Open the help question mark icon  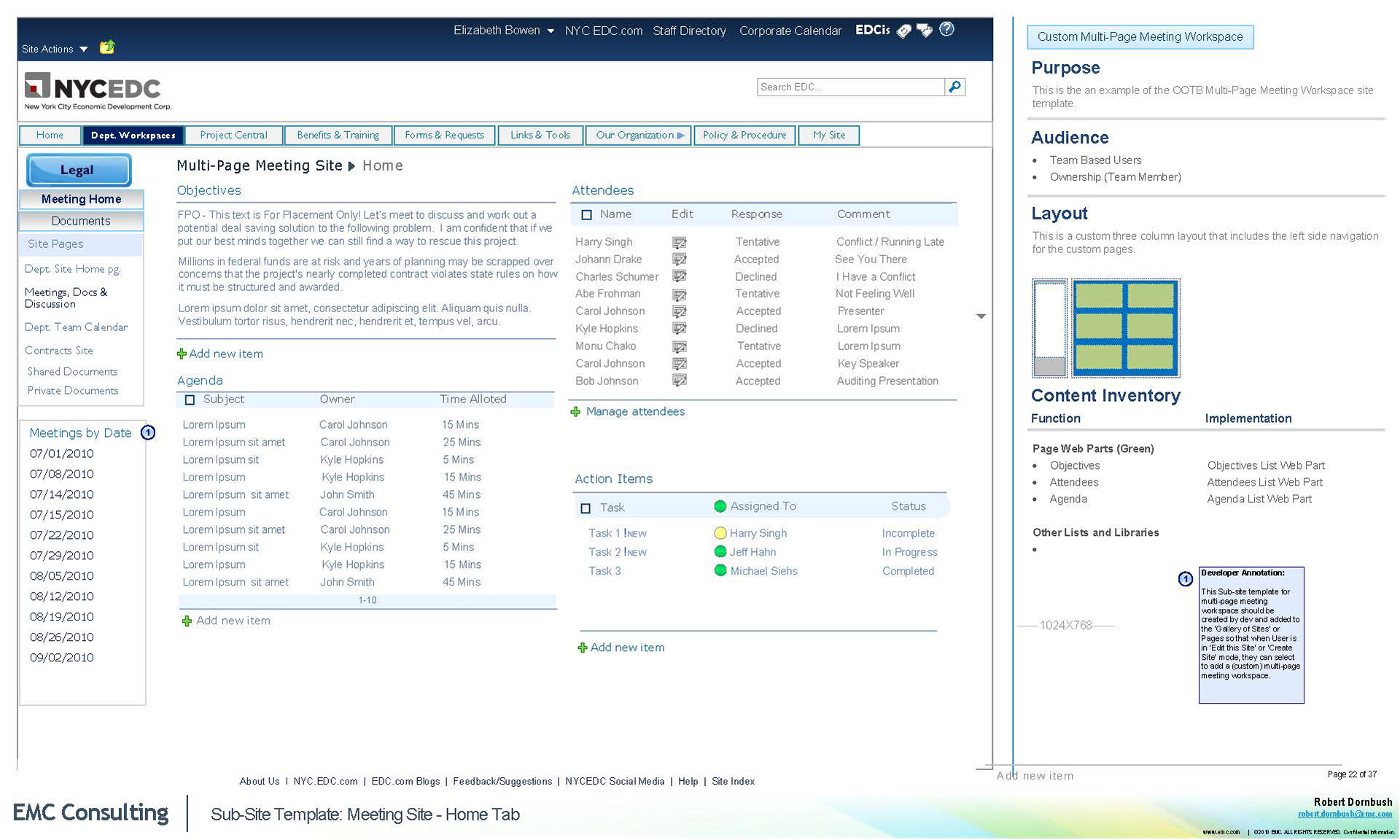point(946,29)
